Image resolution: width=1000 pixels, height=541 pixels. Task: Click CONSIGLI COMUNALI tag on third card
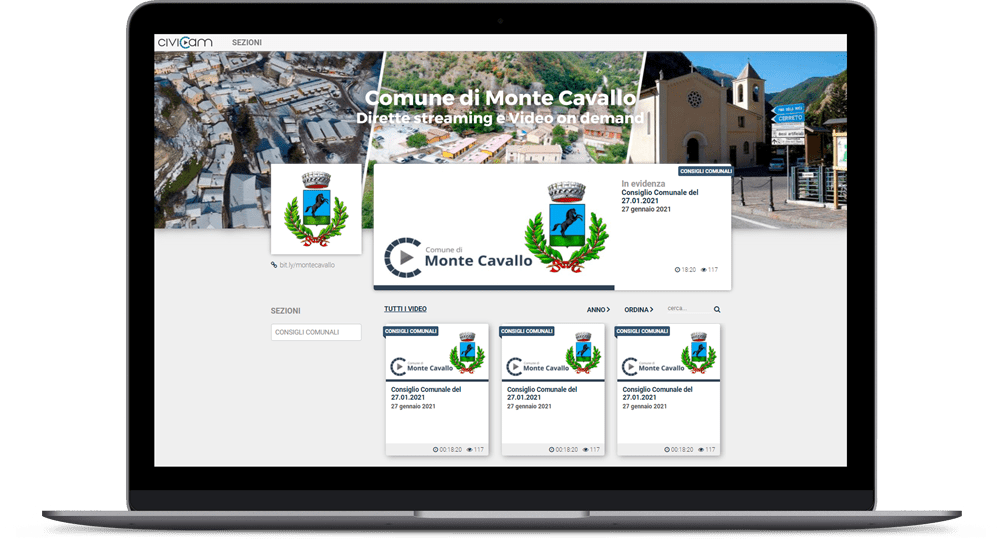pos(642,331)
